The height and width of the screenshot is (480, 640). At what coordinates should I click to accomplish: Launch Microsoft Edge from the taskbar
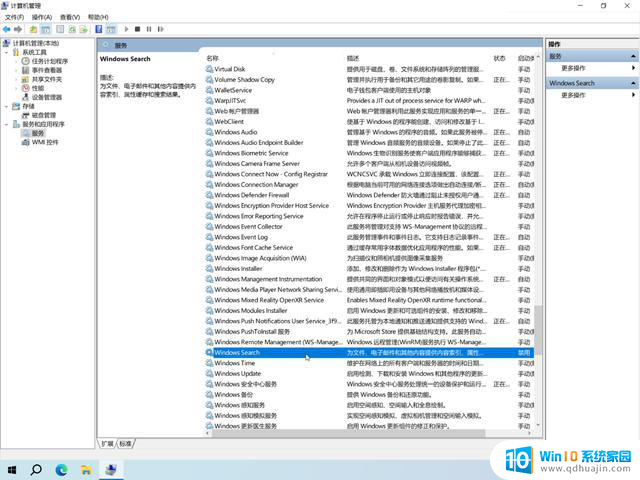tap(62, 470)
